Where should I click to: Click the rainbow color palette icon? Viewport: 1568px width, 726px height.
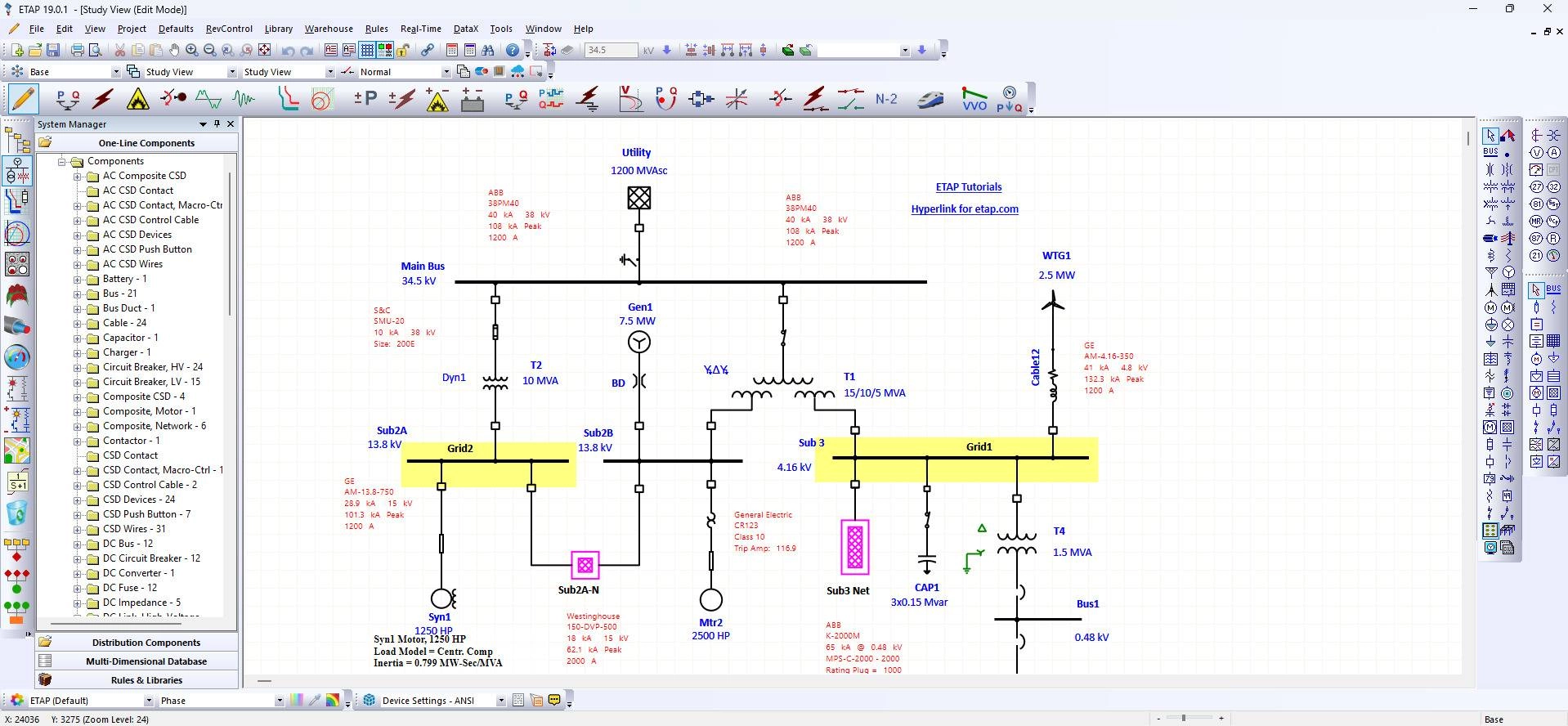[333, 701]
